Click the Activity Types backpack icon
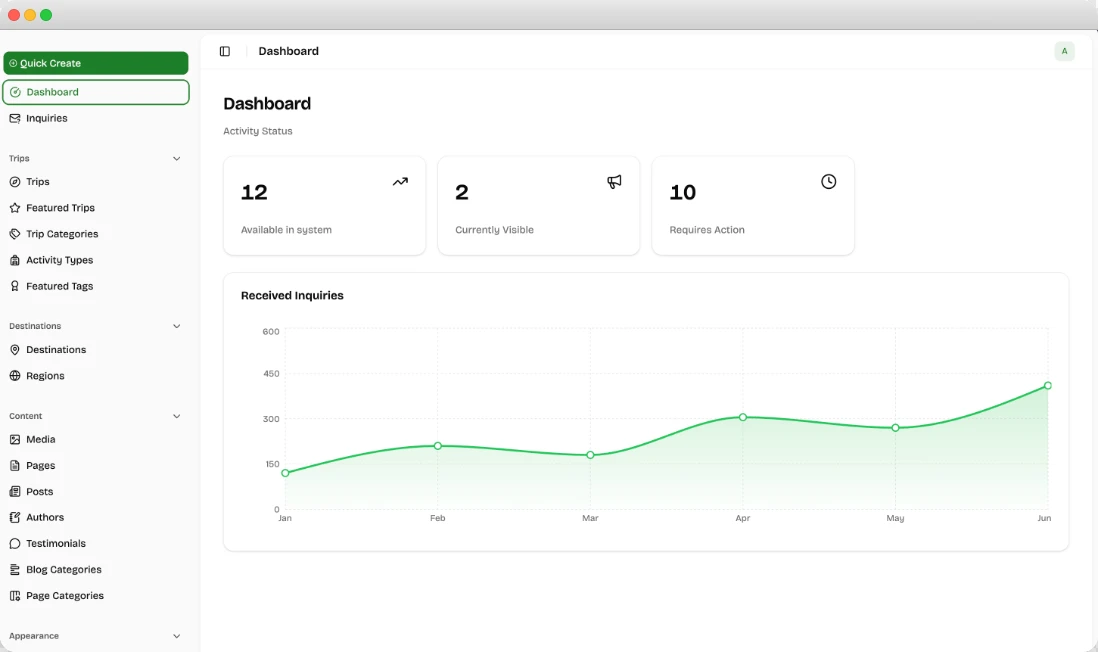Image resolution: width=1098 pixels, height=652 pixels. click(x=15, y=261)
